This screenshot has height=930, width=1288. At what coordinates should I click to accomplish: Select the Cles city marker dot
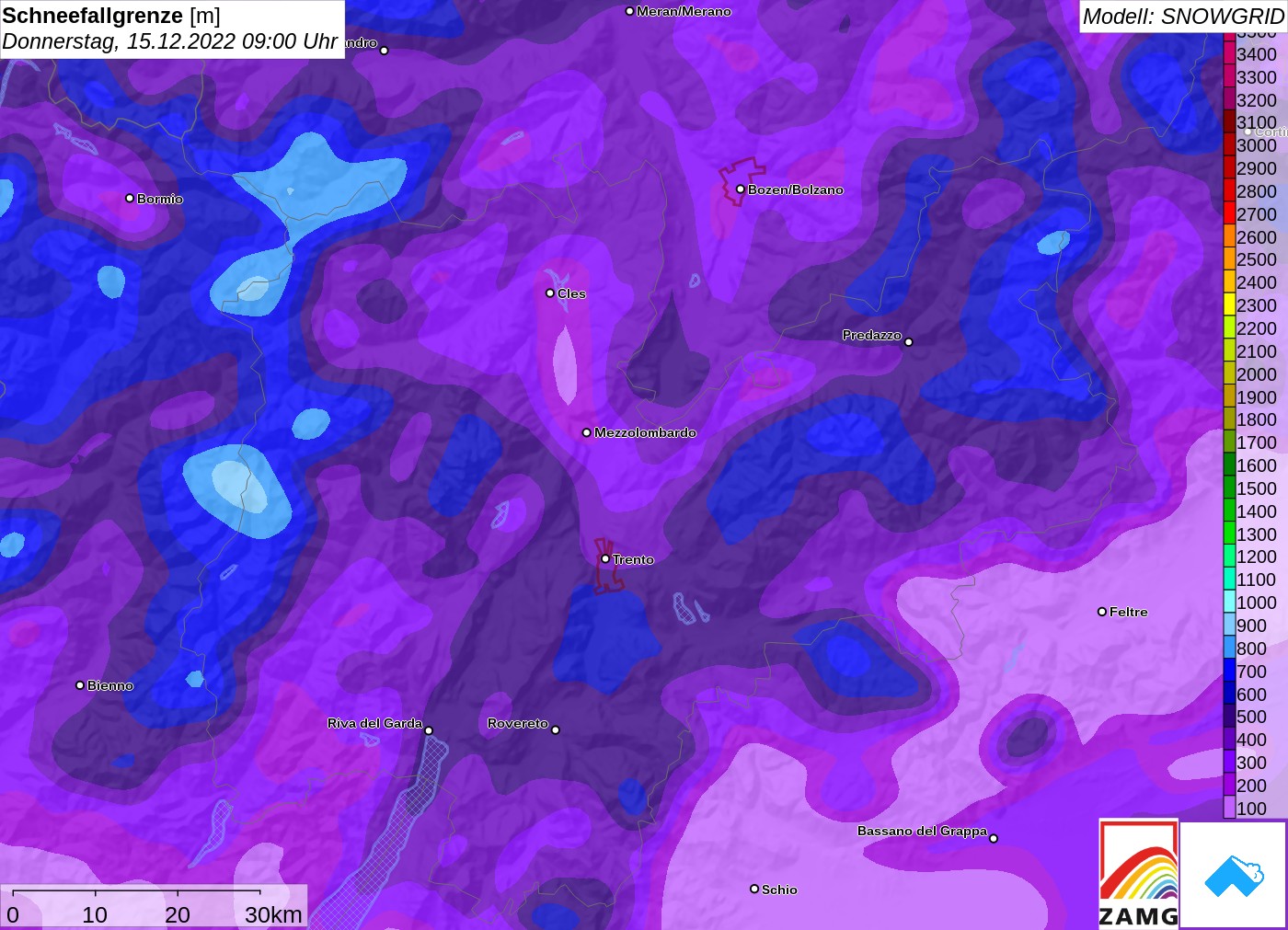tap(550, 293)
